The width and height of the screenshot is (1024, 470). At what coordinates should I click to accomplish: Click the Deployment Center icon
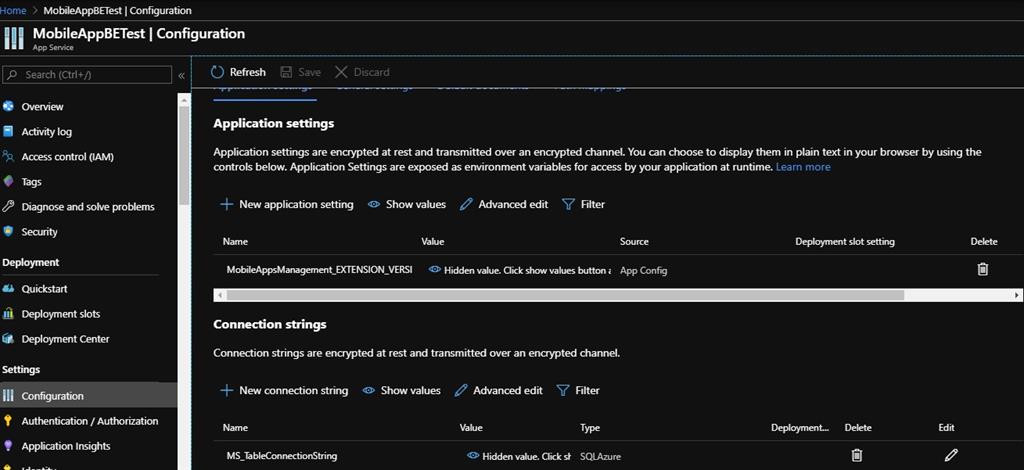[x=8, y=339]
